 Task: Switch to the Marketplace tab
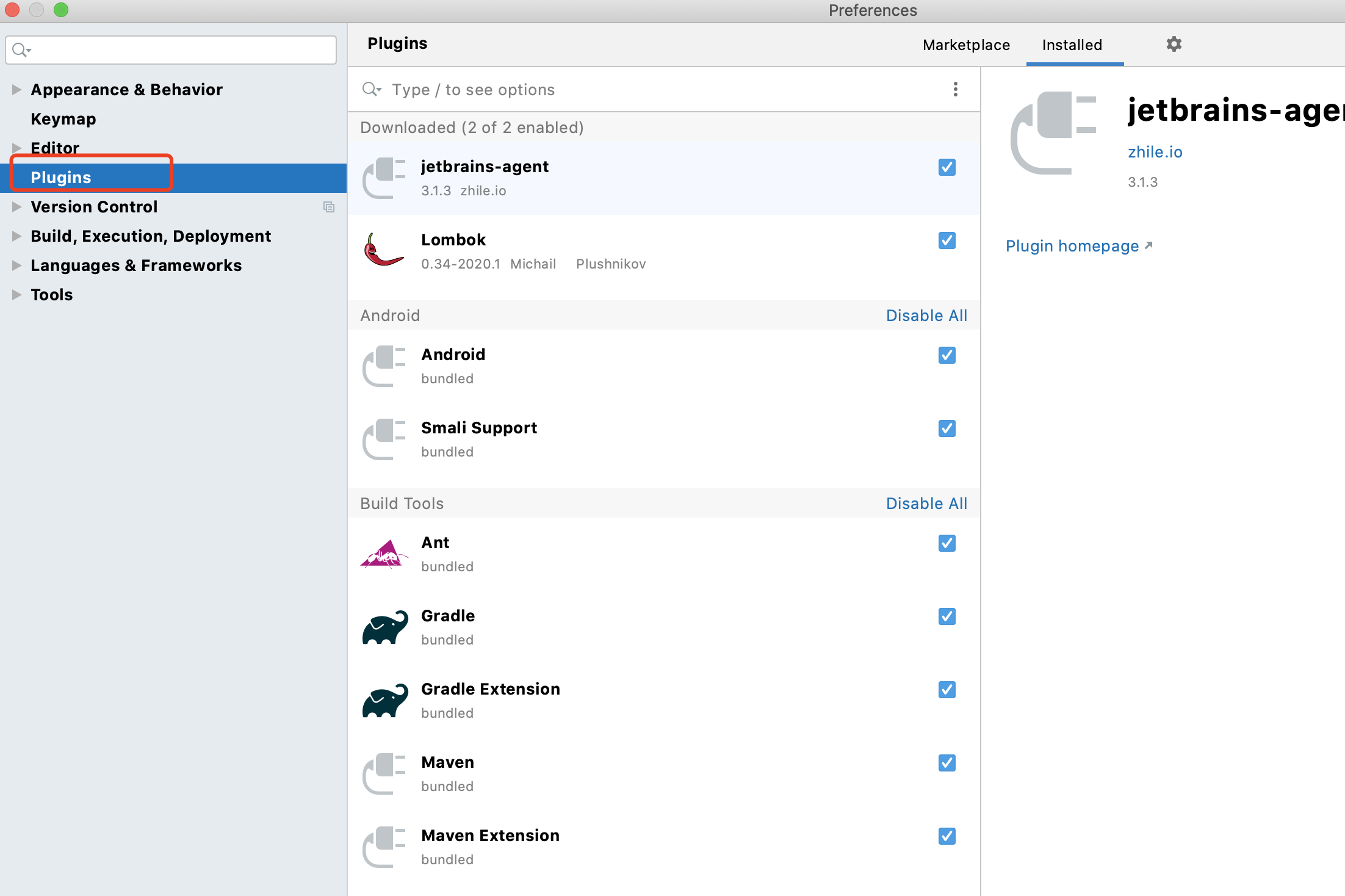coord(966,45)
